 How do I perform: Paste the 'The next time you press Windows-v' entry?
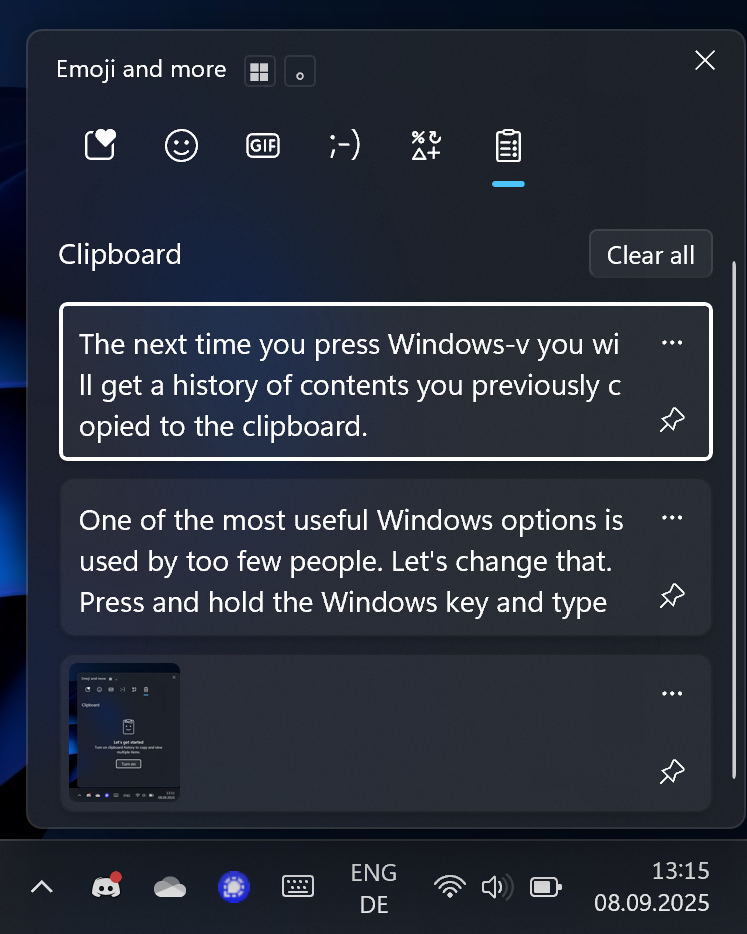coord(385,382)
